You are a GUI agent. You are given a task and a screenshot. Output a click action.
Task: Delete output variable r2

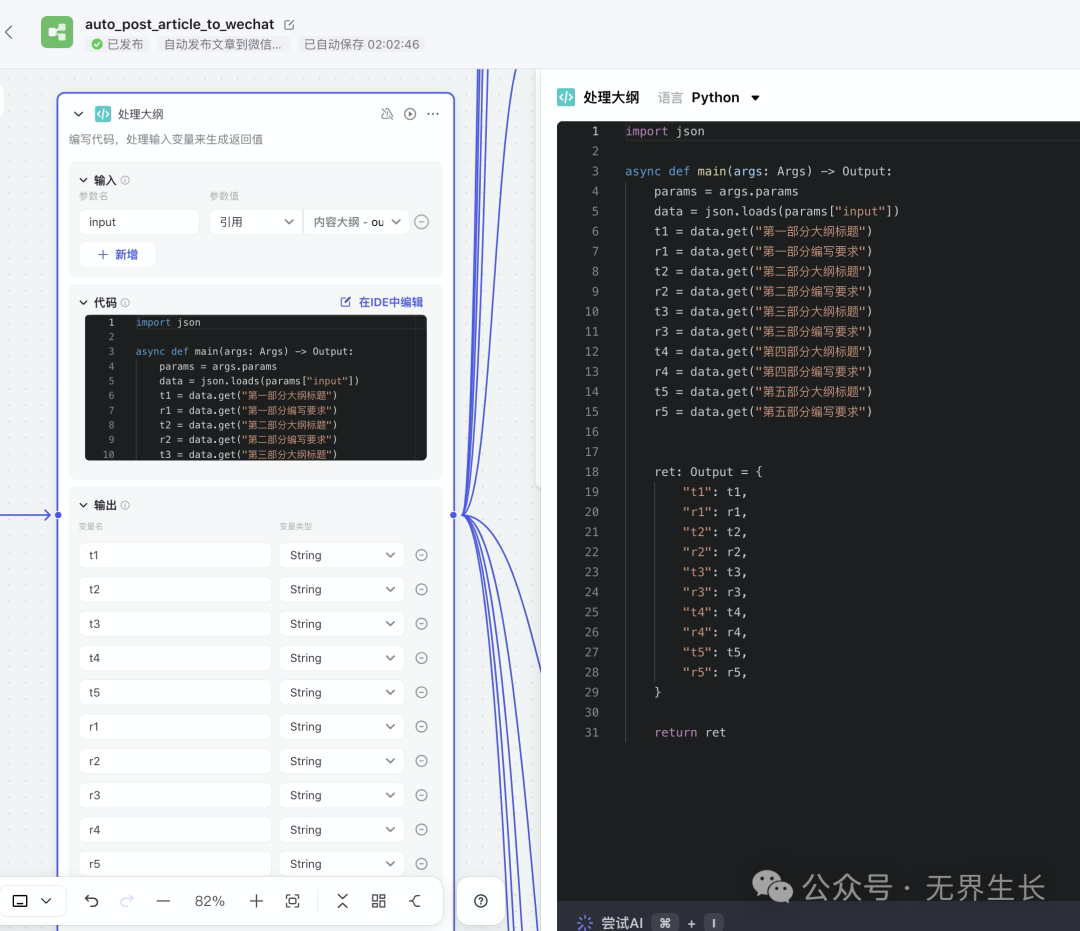[422, 761]
